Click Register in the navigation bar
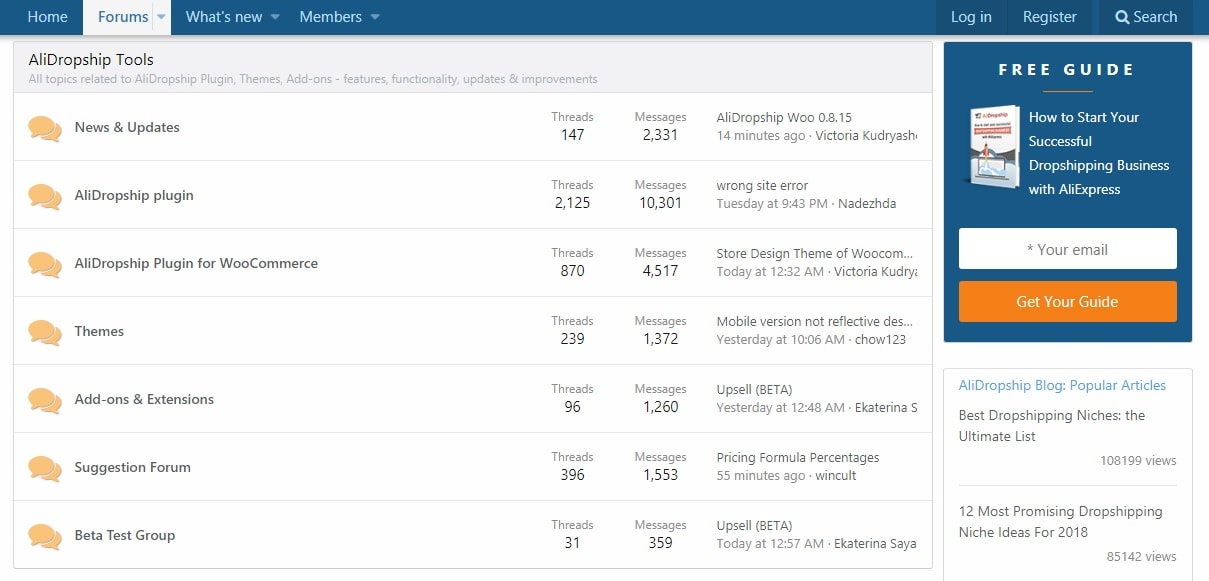Image resolution: width=1209 pixels, height=581 pixels. click(1050, 17)
